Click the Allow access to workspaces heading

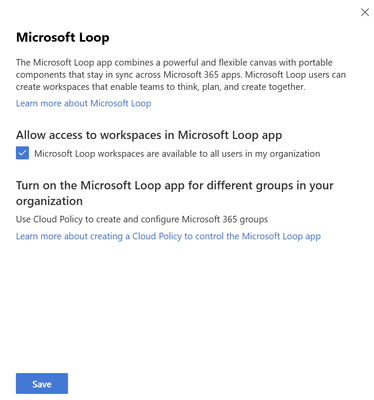tap(149, 135)
